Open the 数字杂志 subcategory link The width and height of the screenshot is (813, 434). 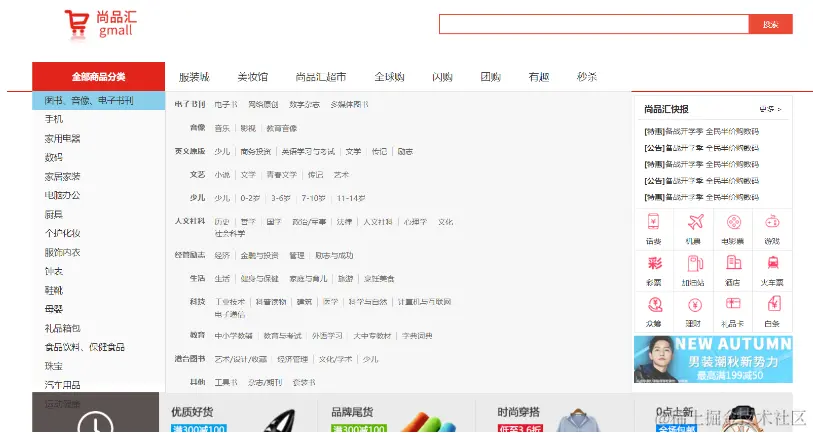point(304,105)
